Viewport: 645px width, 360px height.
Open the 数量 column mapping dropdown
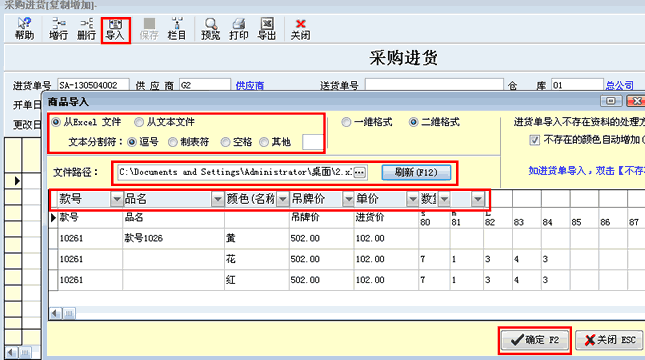[x=444, y=200]
